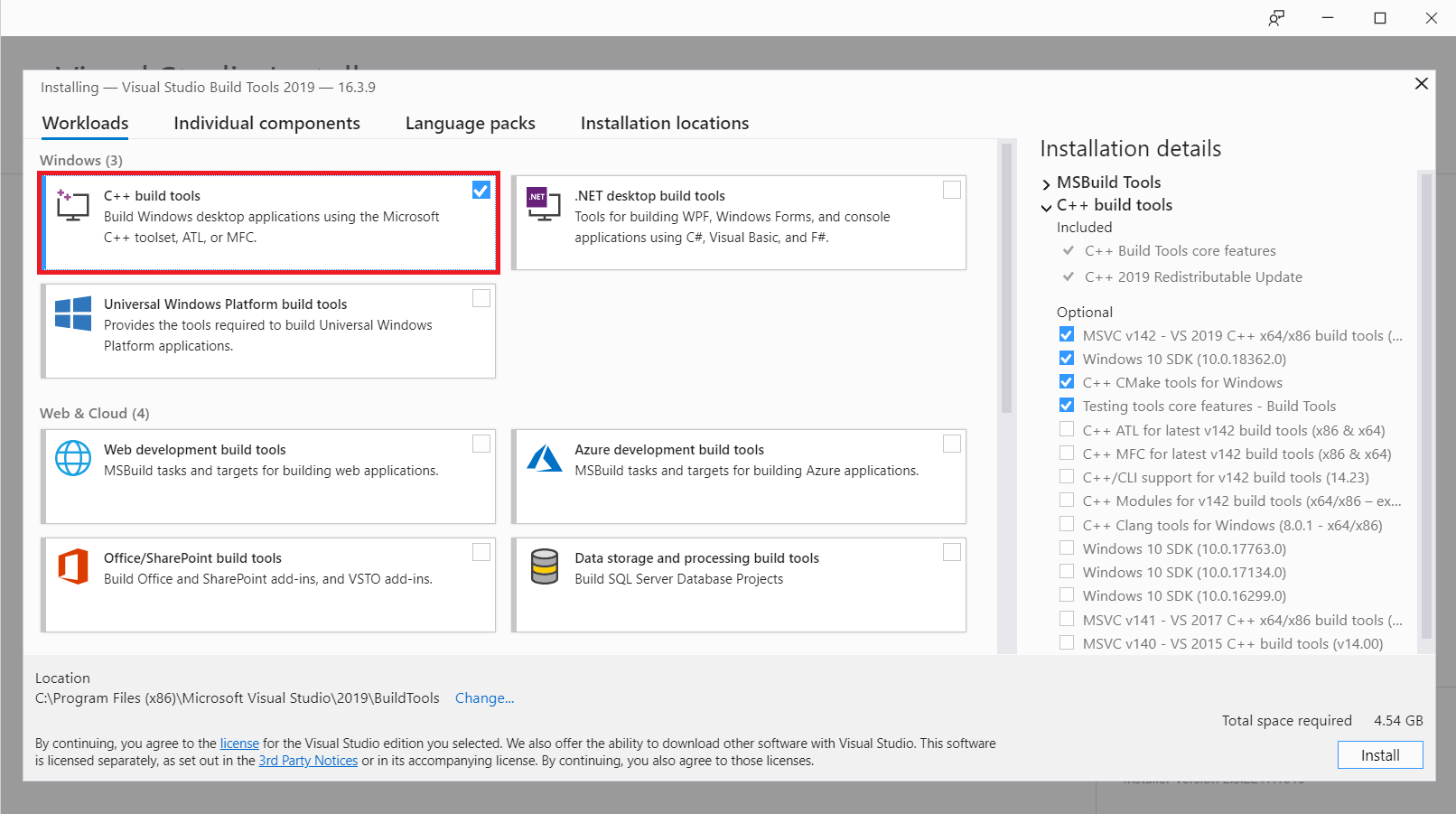This screenshot has height=814, width=1456.
Task: Click C++ 2019 Redistributable Update item
Action: point(1193,277)
